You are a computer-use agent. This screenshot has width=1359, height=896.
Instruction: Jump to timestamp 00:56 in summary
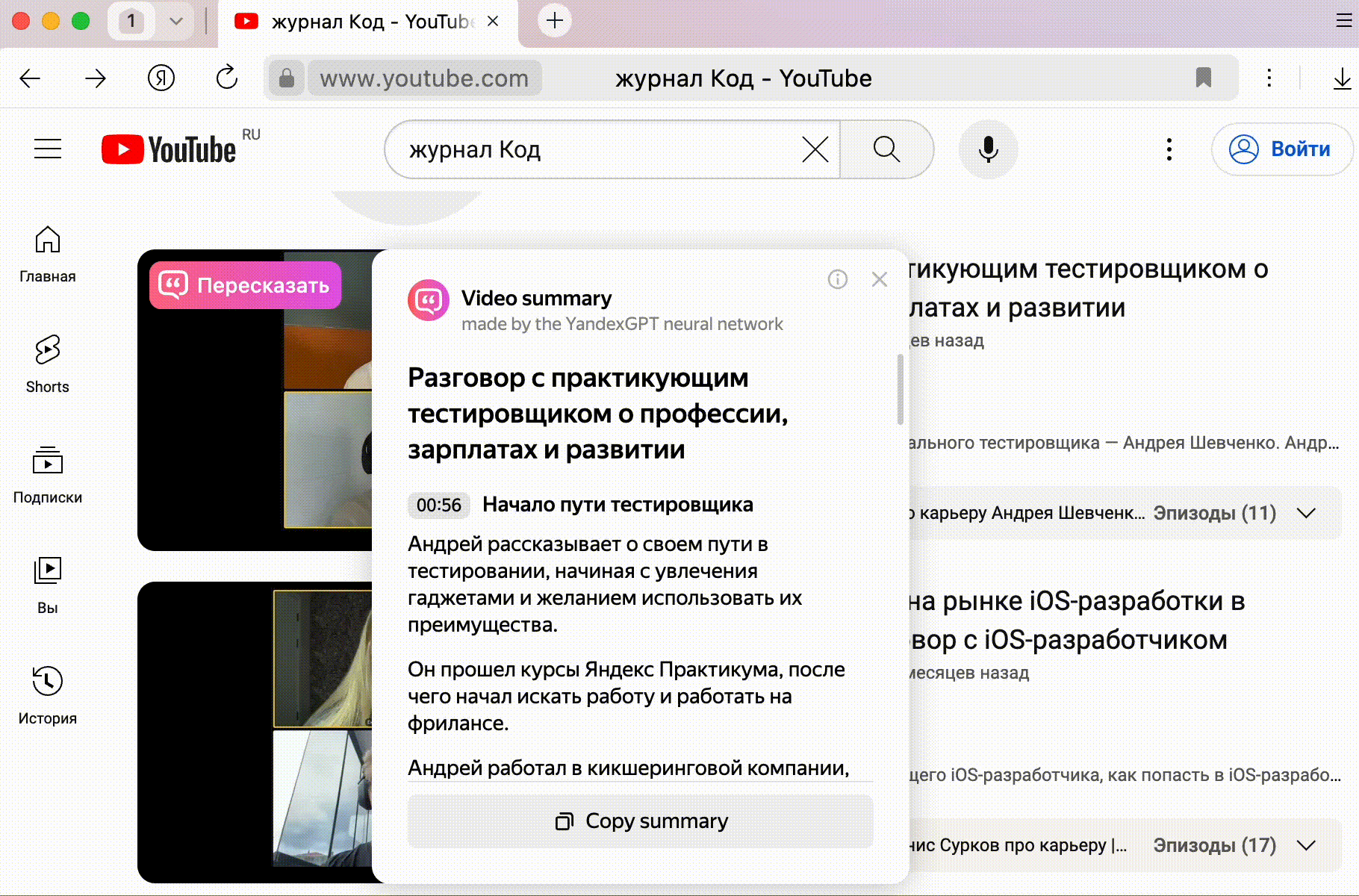[x=438, y=505]
